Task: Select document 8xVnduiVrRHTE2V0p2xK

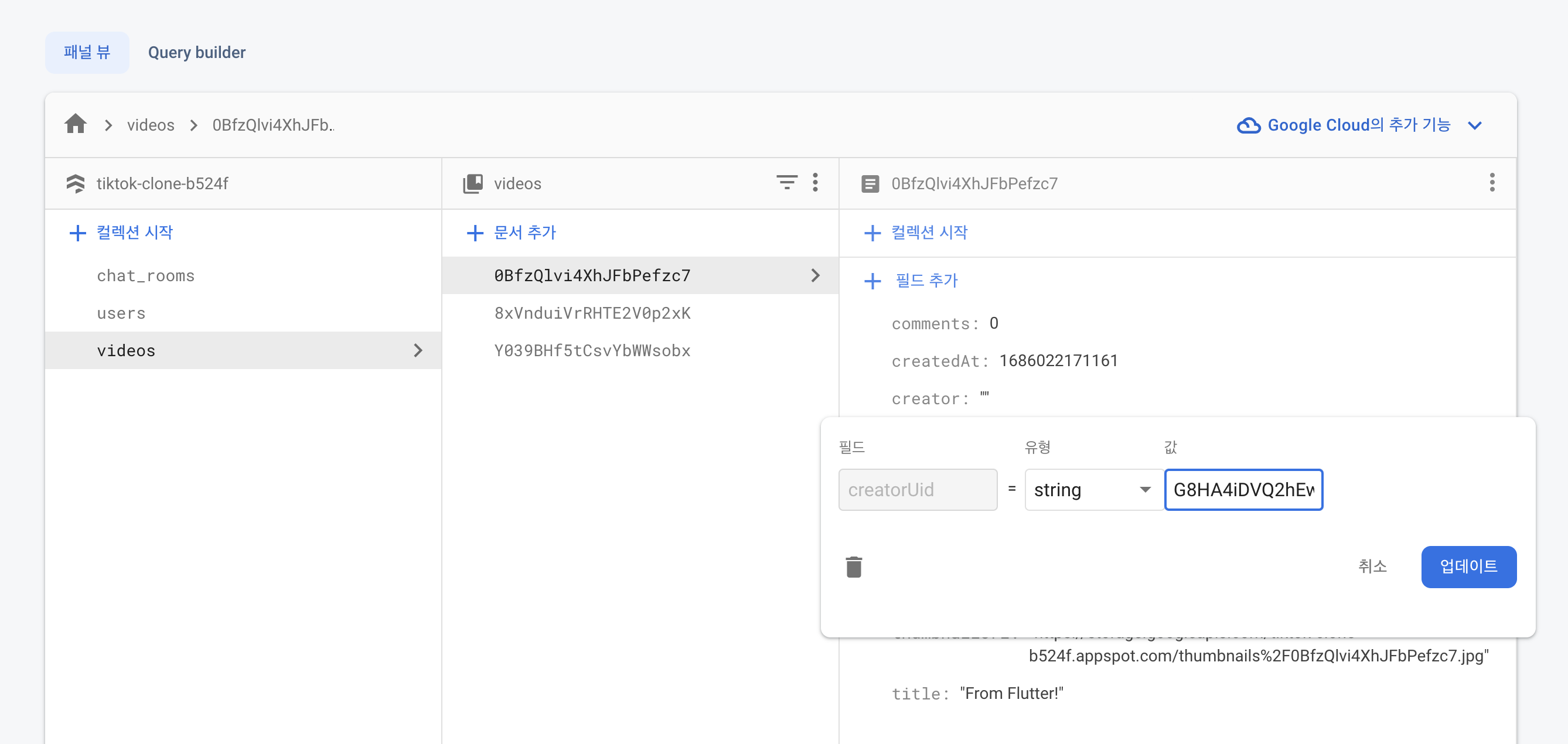Action: (x=592, y=313)
